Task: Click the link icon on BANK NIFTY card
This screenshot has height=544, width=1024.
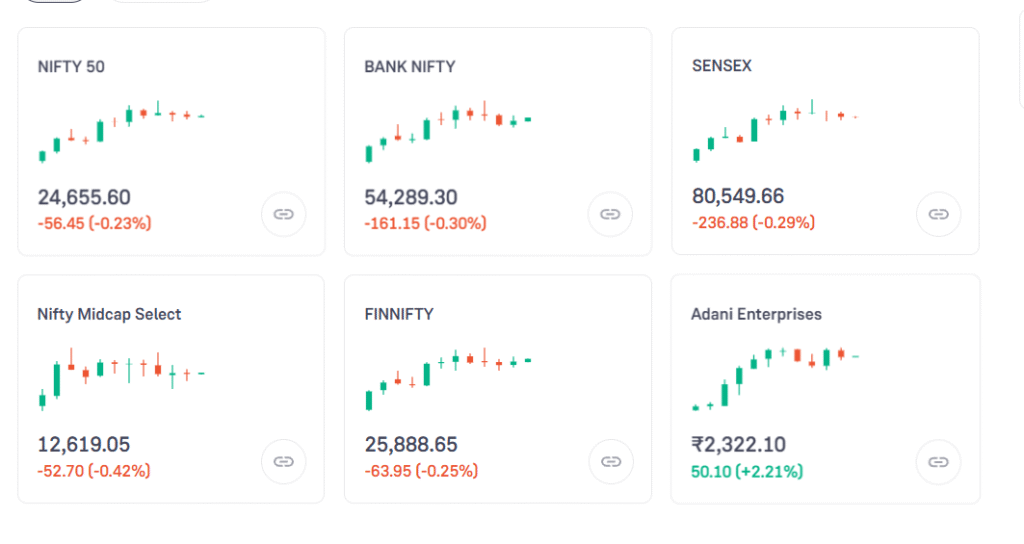Action: pos(610,214)
